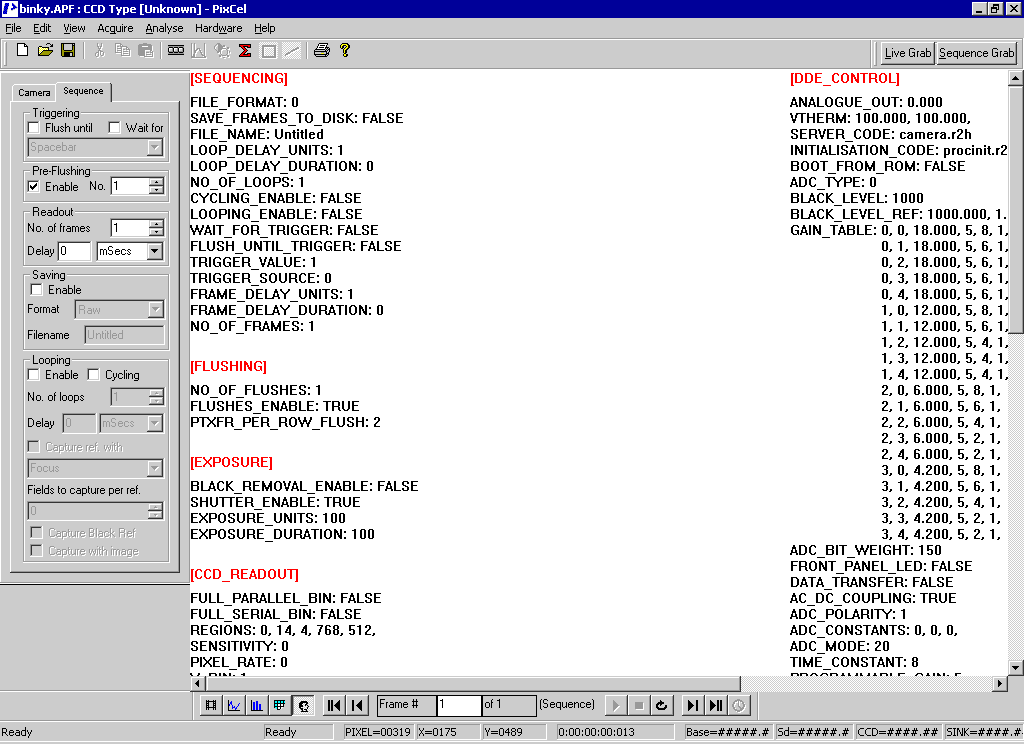Click the Open folder toolbar icon
Screen dimensions: 1024x744
tap(45, 50)
